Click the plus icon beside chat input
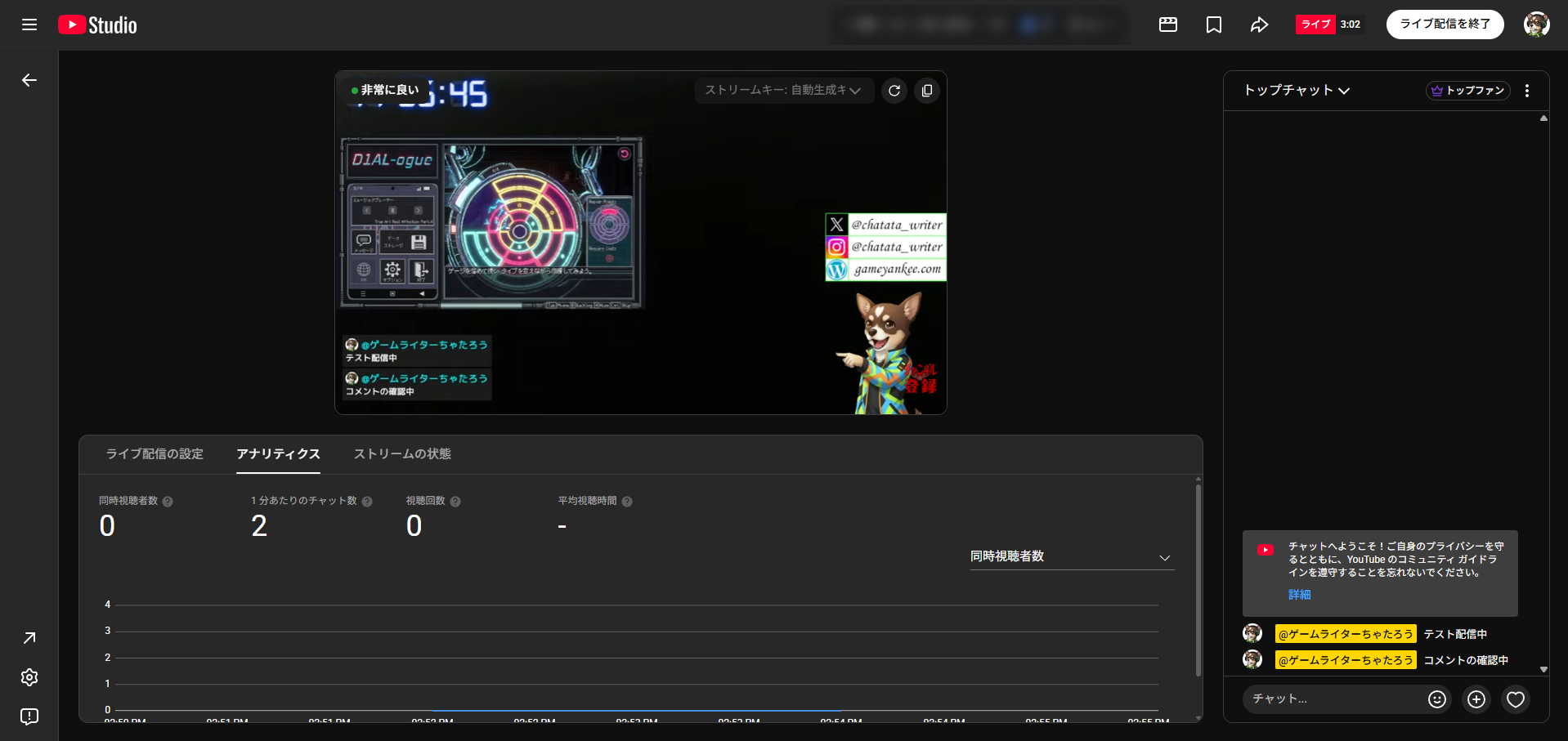Image resolution: width=1568 pixels, height=741 pixels. pyautogui.click(x=1476, y=699)
